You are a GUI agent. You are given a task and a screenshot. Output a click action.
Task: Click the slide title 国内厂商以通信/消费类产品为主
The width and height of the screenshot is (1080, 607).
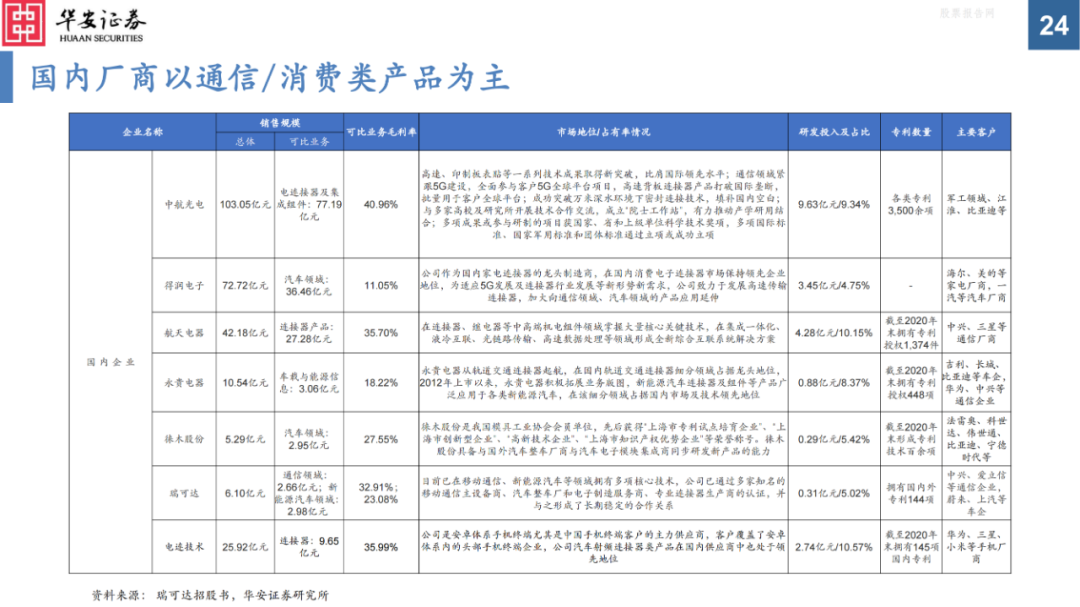pos(269,78)
